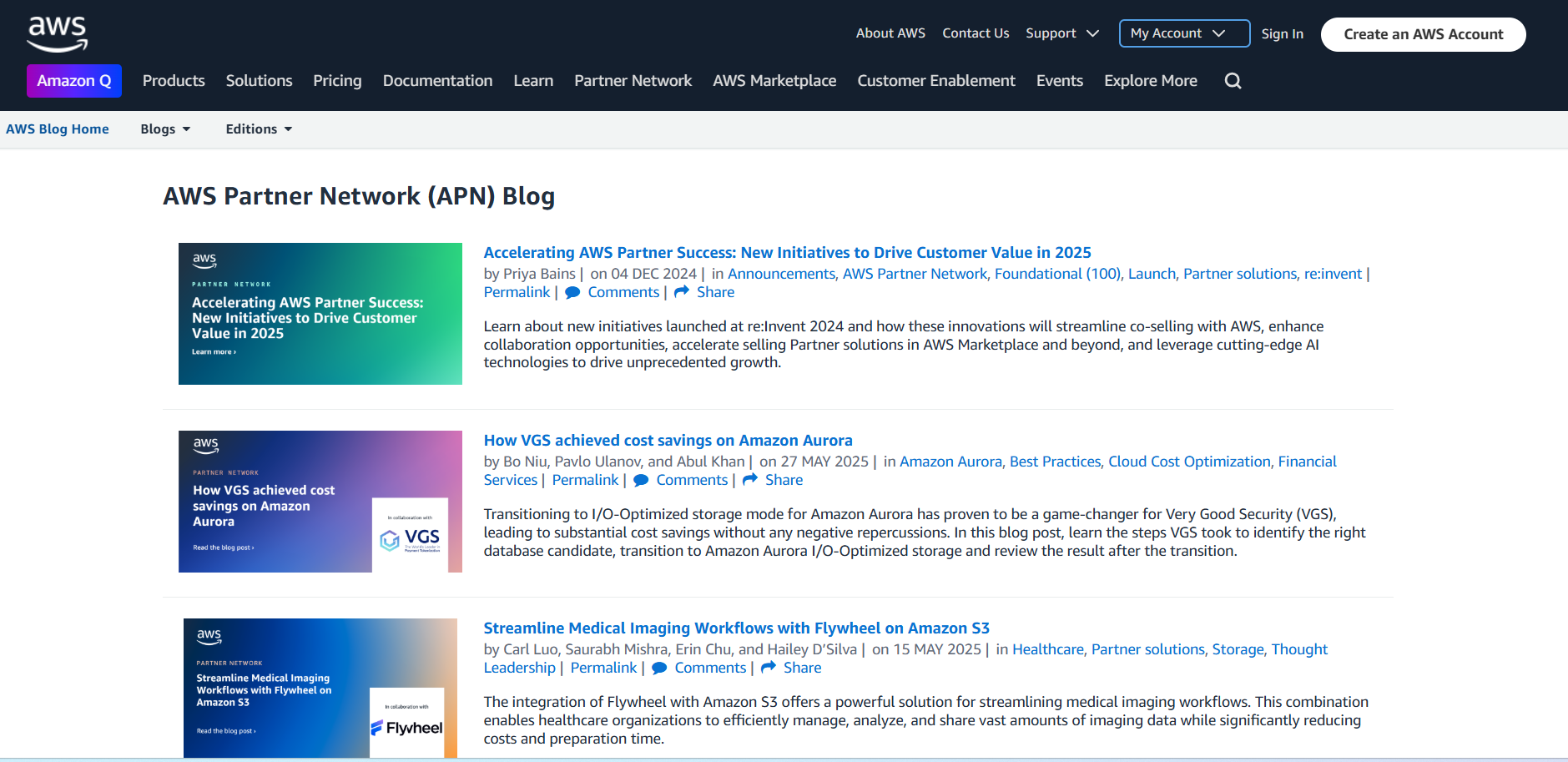The image size is (1568, 762).
Task: Open the Products menu
Action: [174, 81]
